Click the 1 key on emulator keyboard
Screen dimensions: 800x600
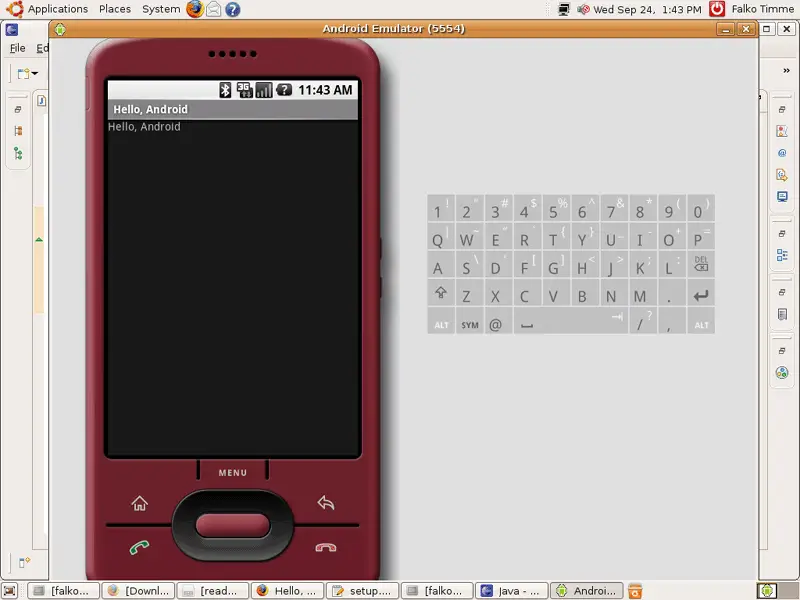(441, 208)
